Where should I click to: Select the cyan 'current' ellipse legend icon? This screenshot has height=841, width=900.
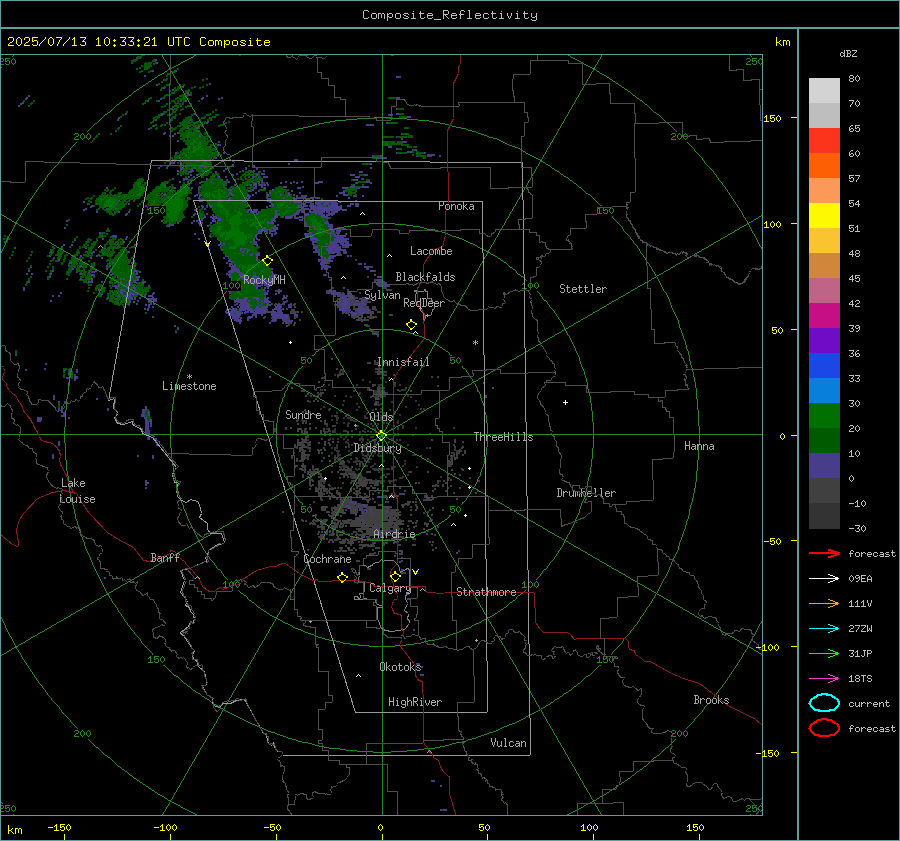(x=824, y=703)
